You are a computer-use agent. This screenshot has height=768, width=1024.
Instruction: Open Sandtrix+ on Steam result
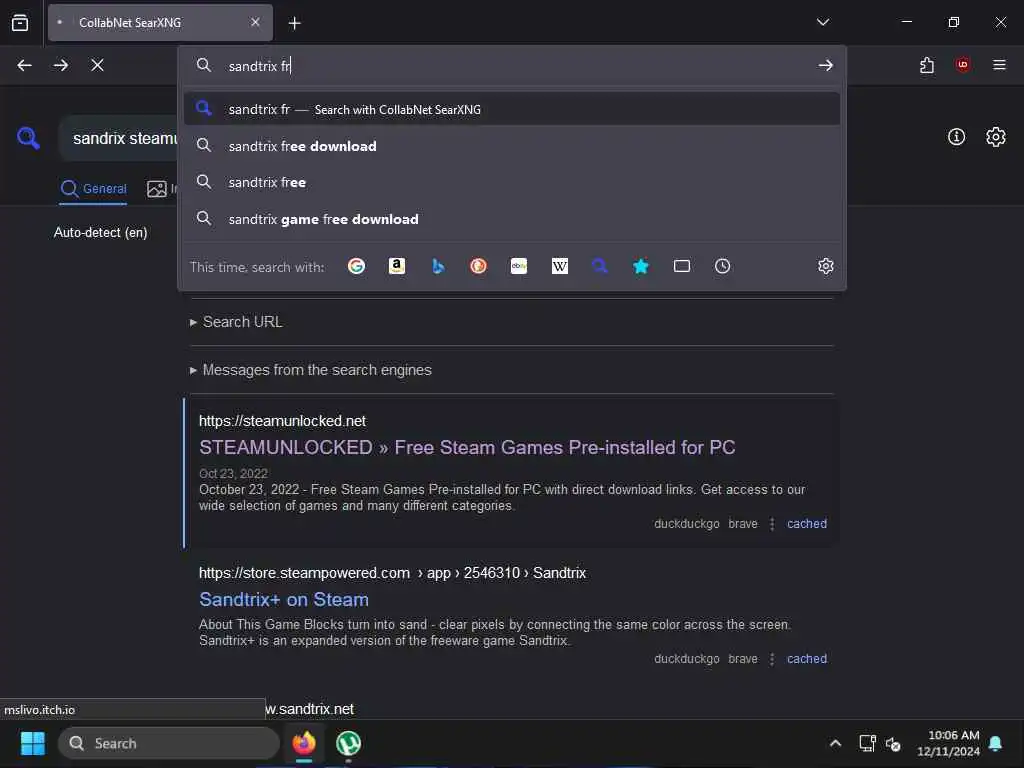click(283, 600)
